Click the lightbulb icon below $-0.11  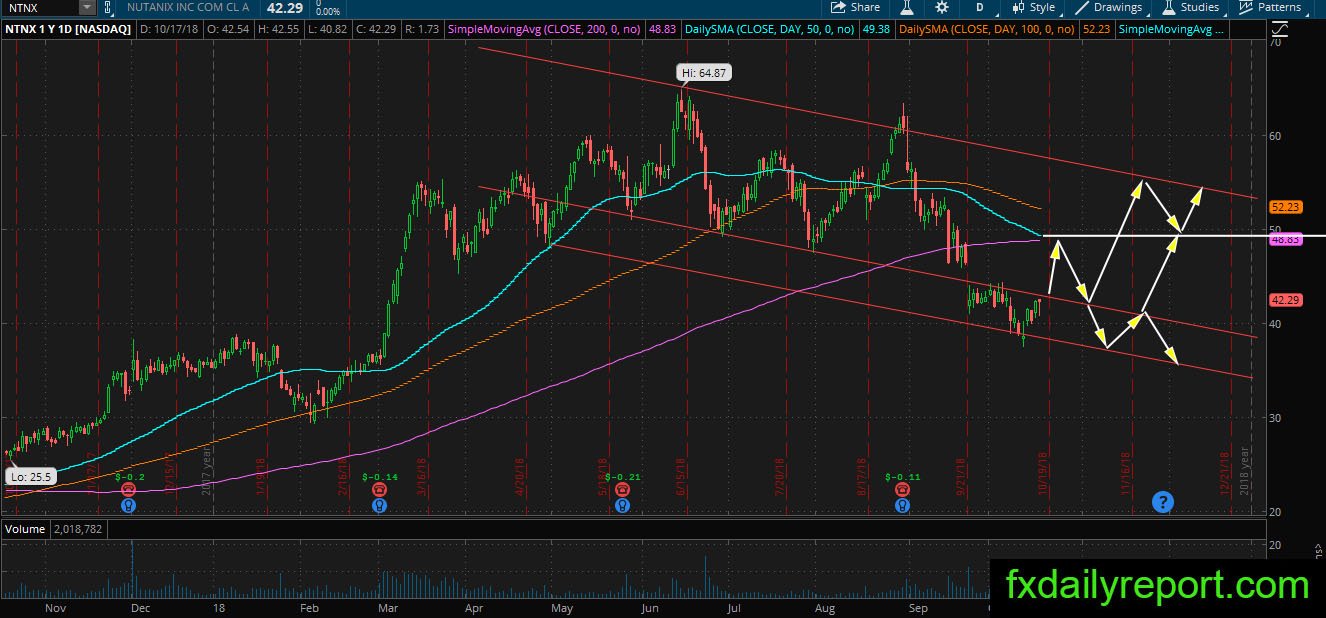point(902,506)
